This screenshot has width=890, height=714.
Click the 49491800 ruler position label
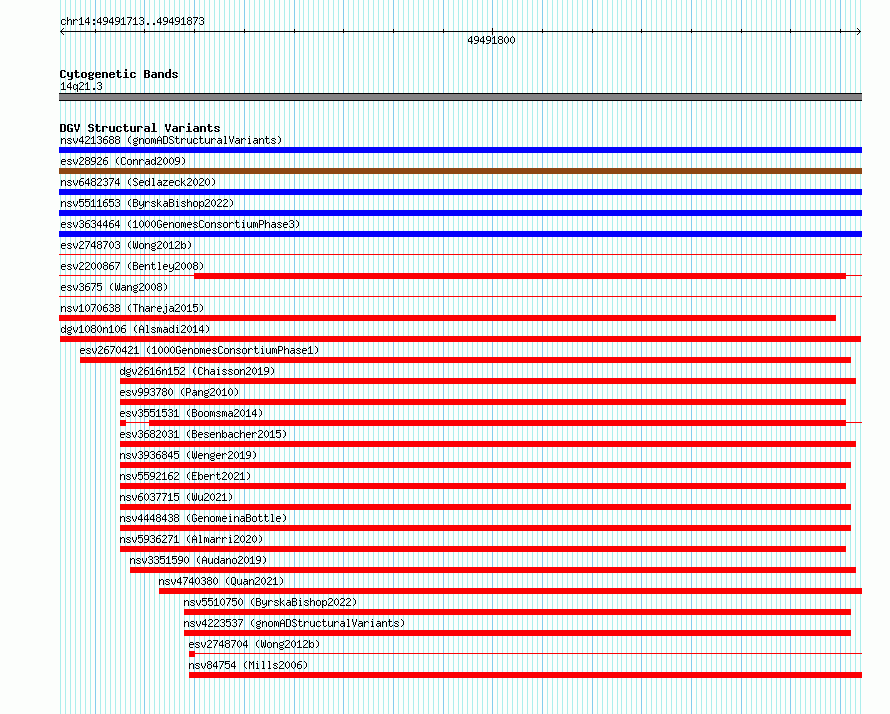491,40
